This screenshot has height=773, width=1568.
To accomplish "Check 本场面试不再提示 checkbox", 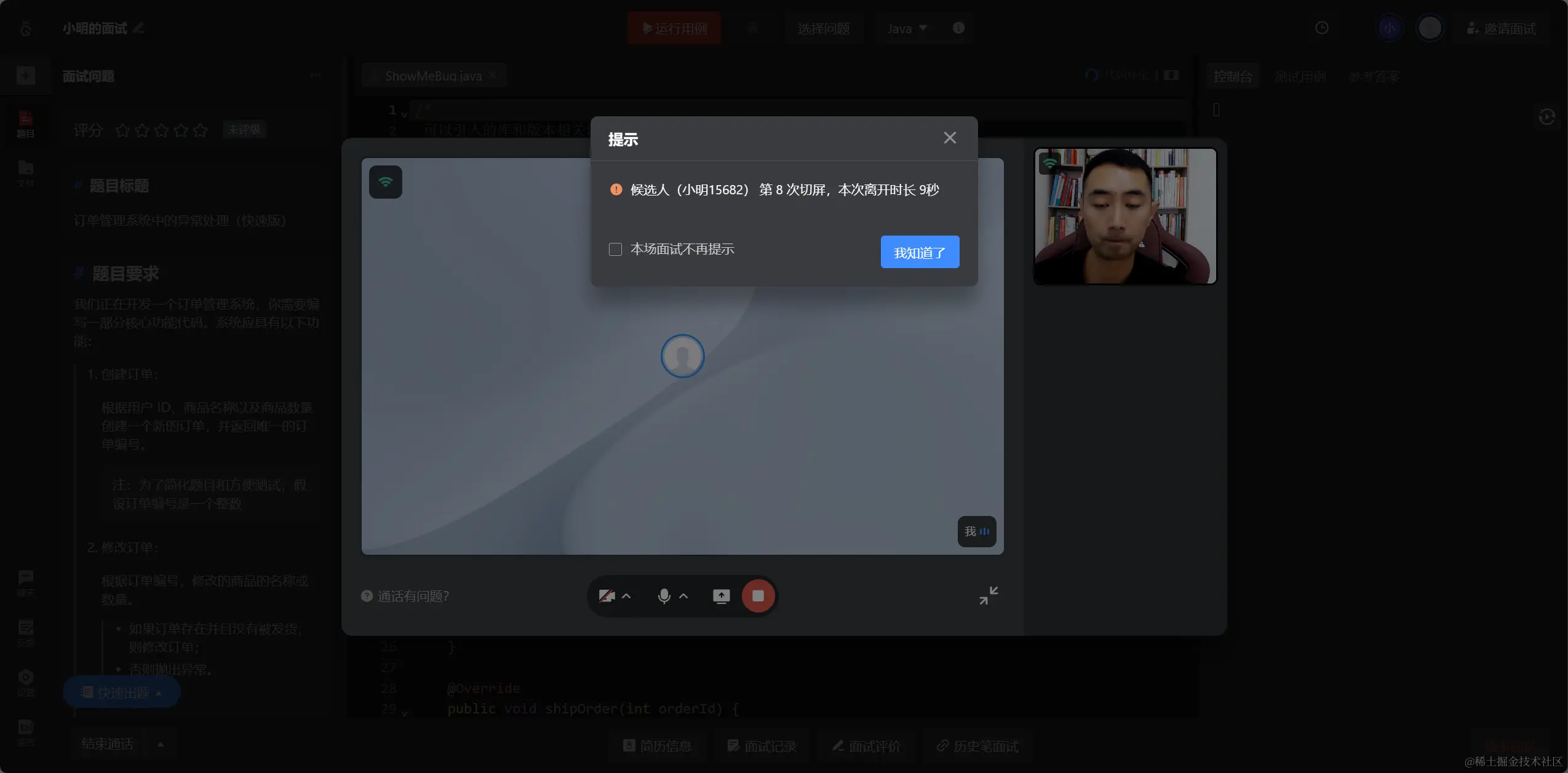I will click(615, 249).
